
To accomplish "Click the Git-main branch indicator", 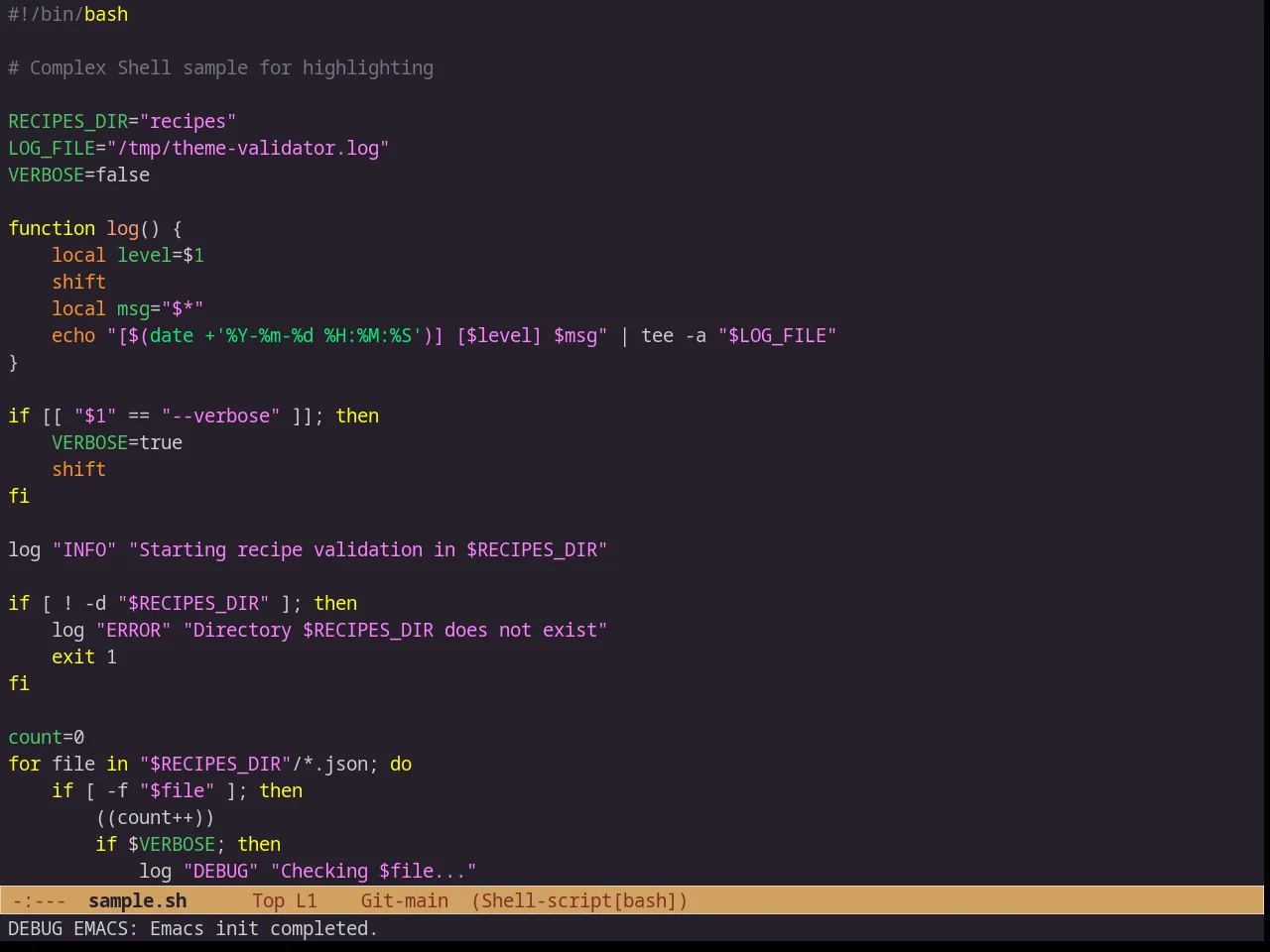I will pyautogui.click(x=404, y=900).
